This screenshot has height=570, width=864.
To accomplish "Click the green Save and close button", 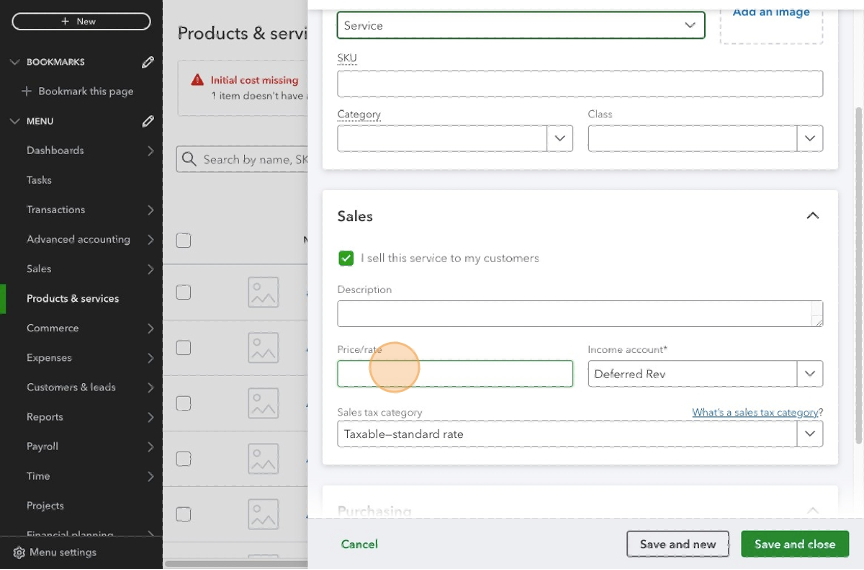I will click(x=794, y=544).
